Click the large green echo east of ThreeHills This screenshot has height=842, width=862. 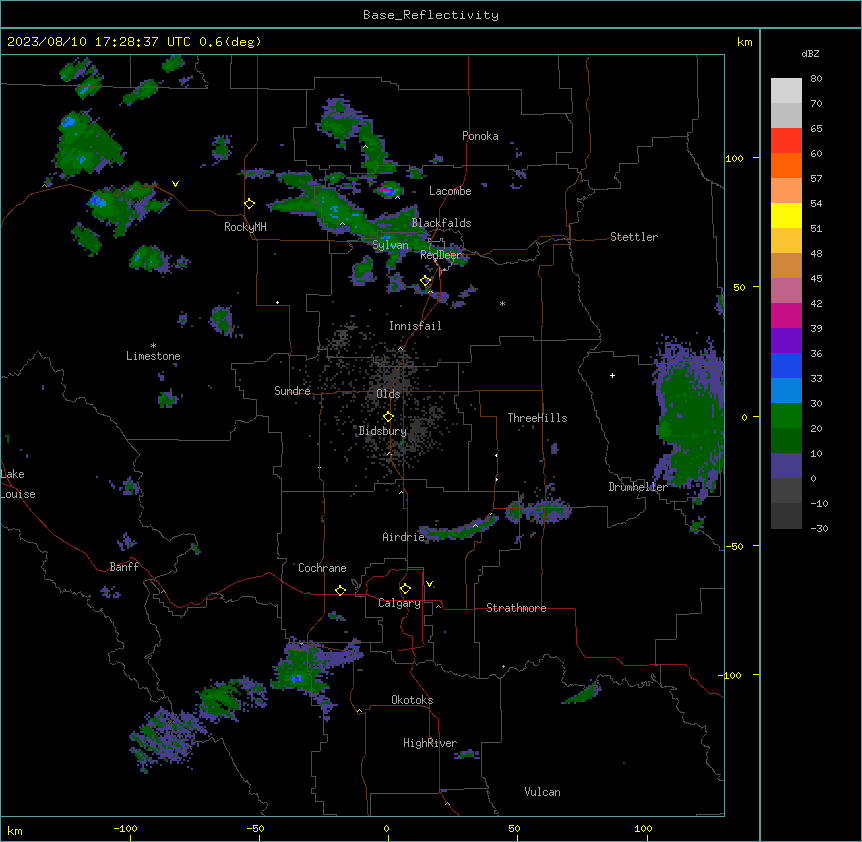click(x=690, y=418)
